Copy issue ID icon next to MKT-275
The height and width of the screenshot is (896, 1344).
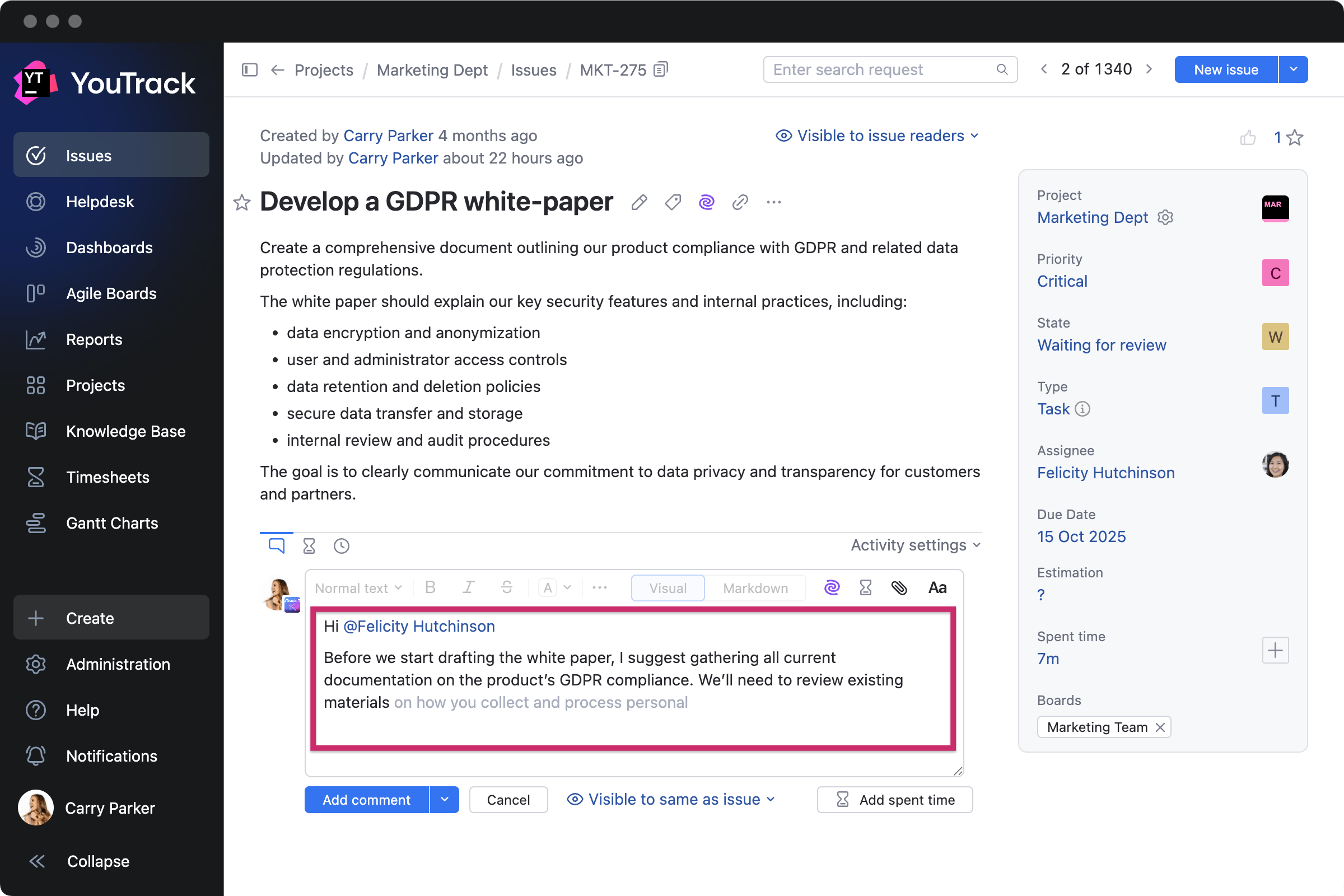click(661, 69)
